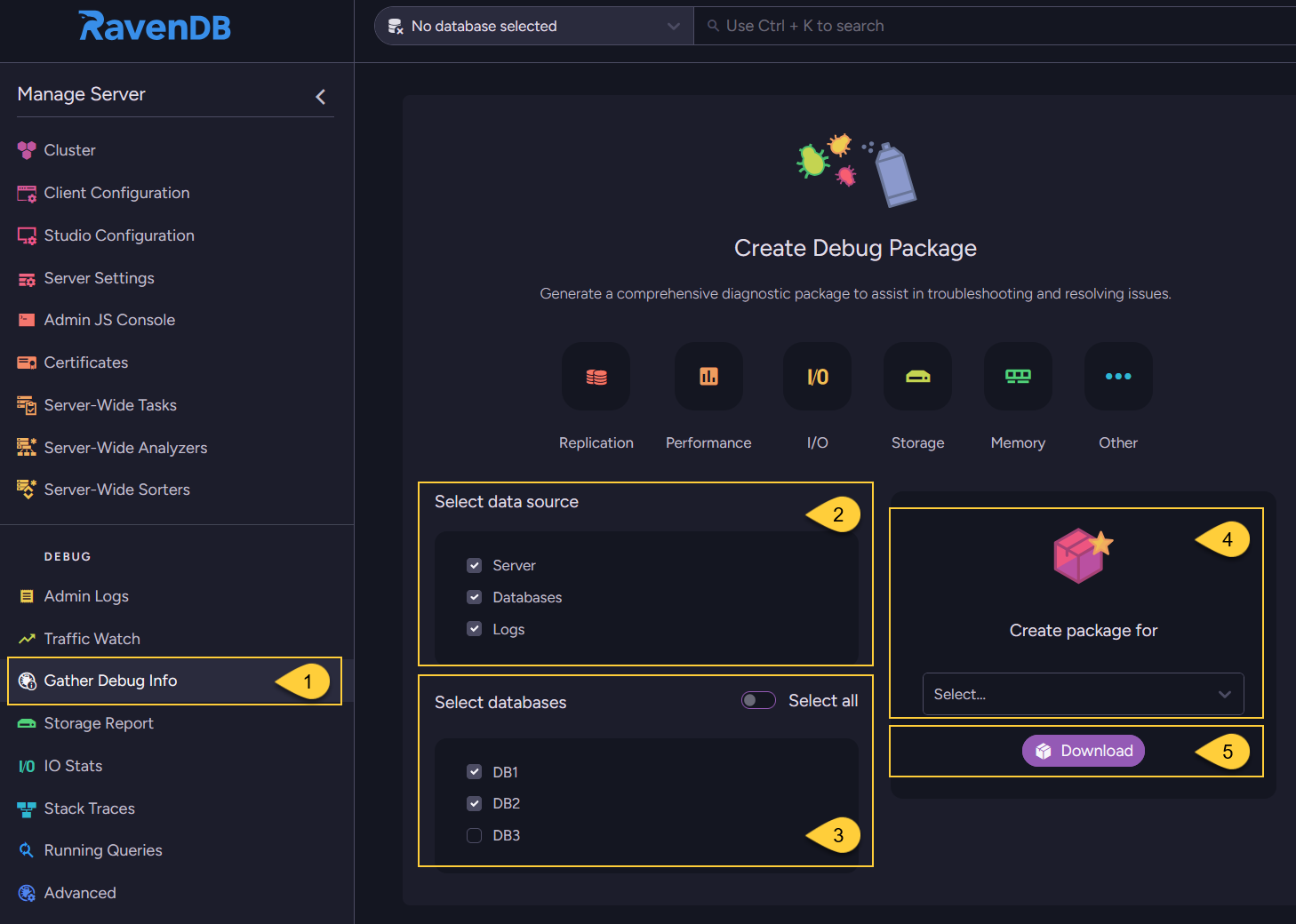Uncheck the Logs data source checkbox

point(475,629)
